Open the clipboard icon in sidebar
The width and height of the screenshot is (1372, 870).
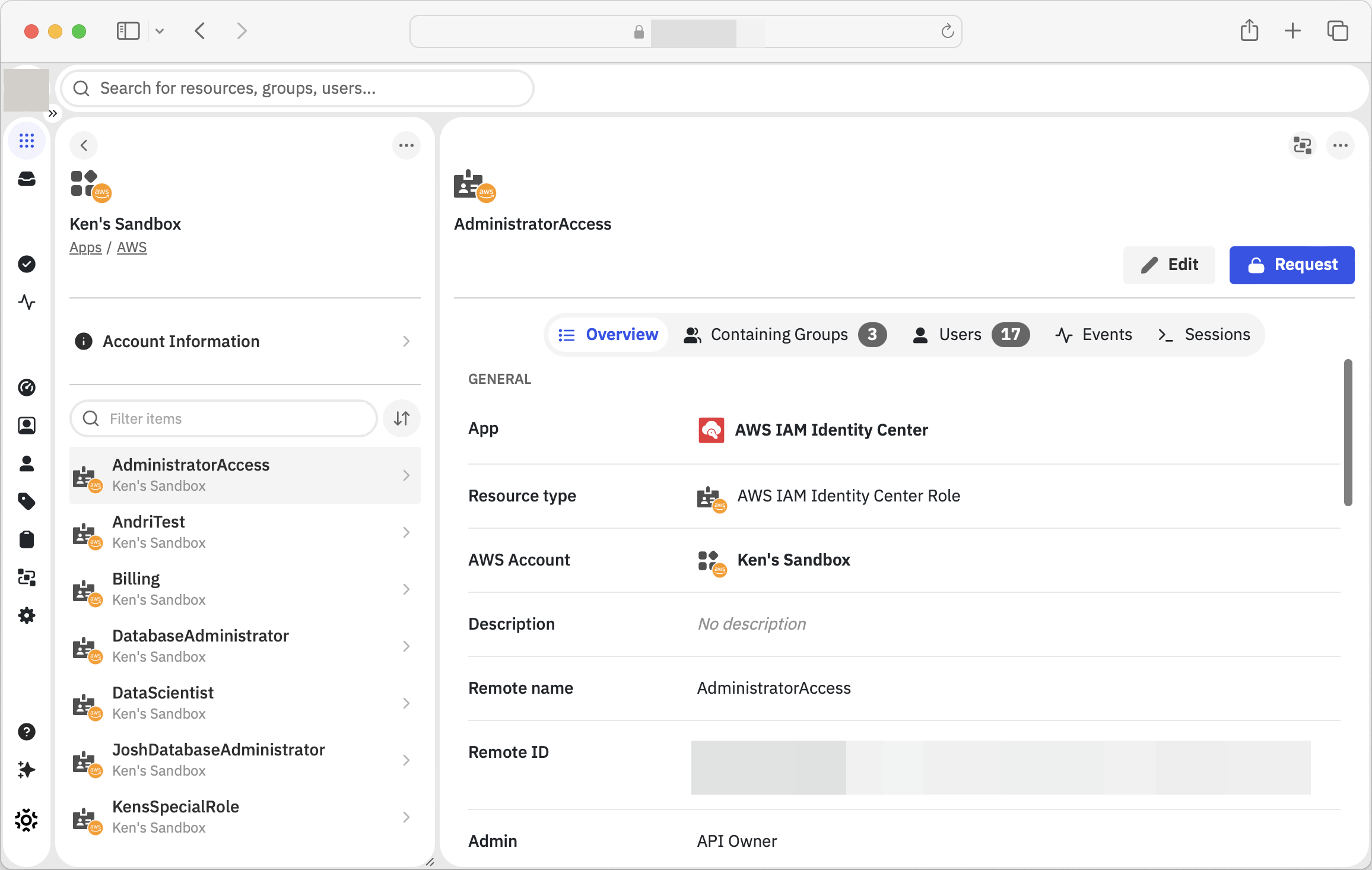27,539
